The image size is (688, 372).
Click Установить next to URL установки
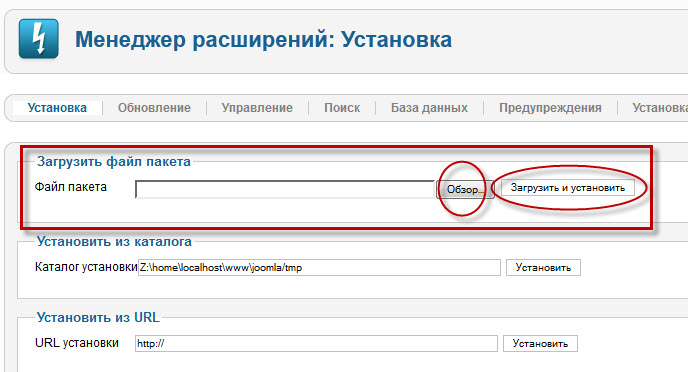[x=540, y=343]
